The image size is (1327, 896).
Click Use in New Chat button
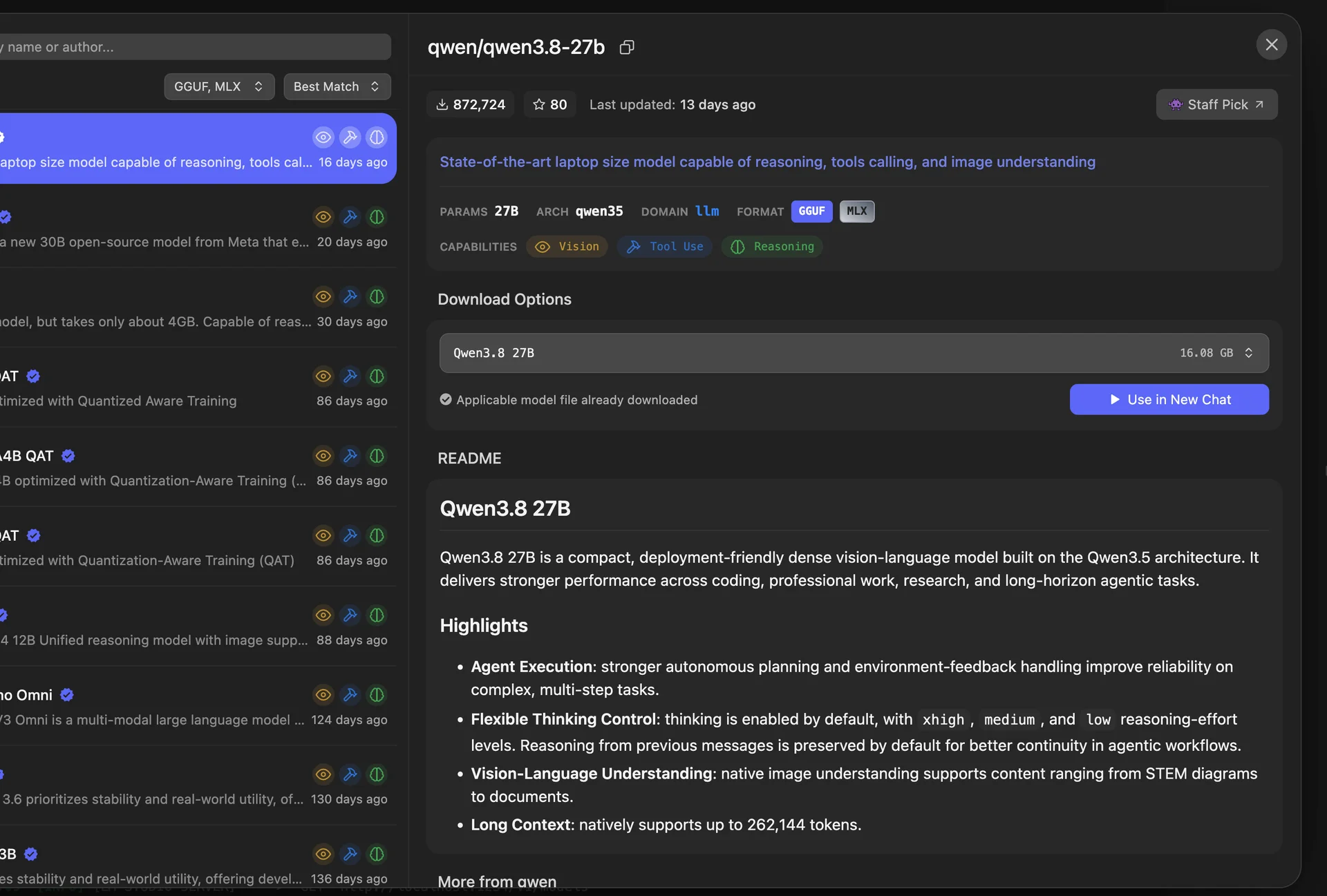pyautogui.click(x=1169, y=399)
